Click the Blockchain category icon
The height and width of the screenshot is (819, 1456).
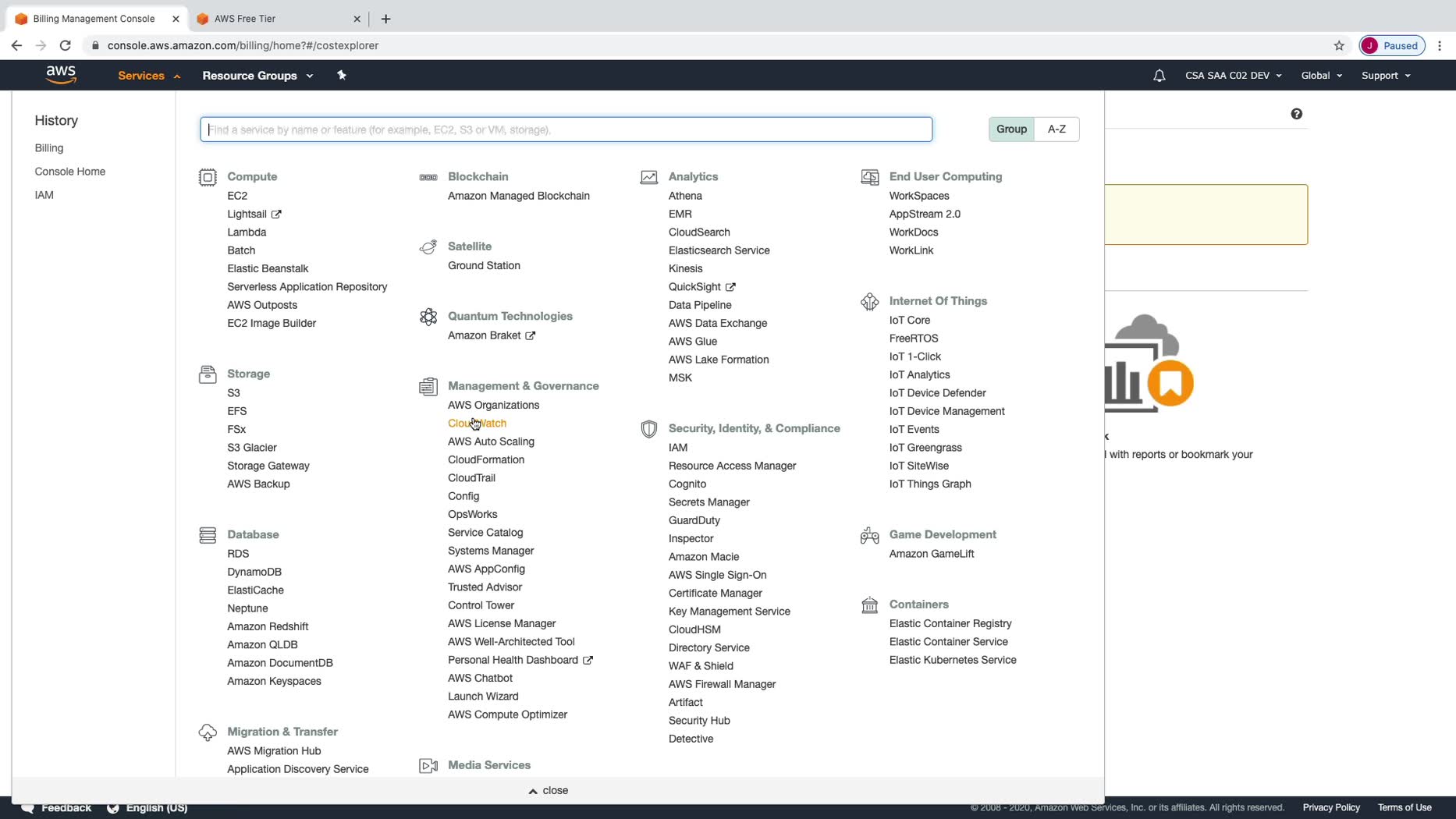coord(428,177)
